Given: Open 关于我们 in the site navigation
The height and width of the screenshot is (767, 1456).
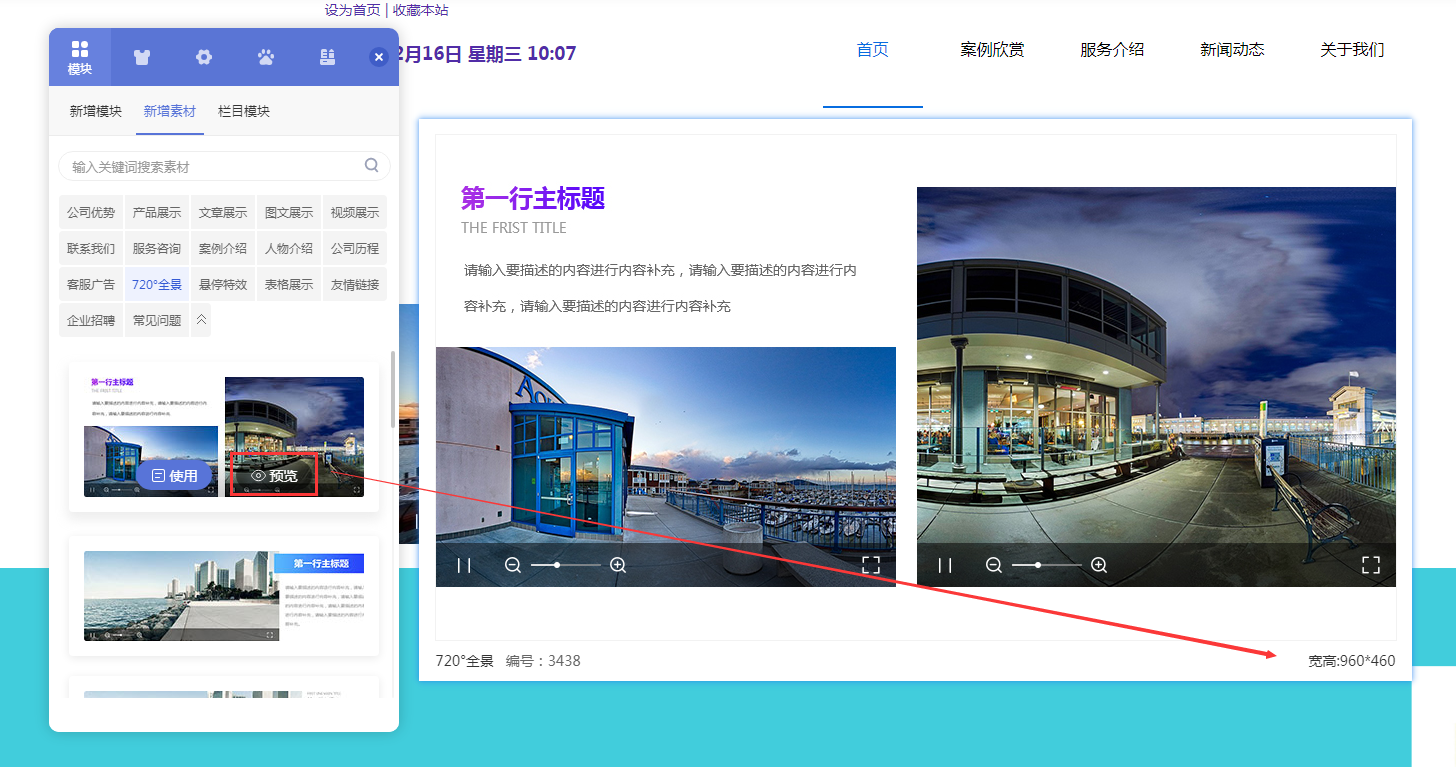Looking at the screenshot, I should [x=1352, y=50].
